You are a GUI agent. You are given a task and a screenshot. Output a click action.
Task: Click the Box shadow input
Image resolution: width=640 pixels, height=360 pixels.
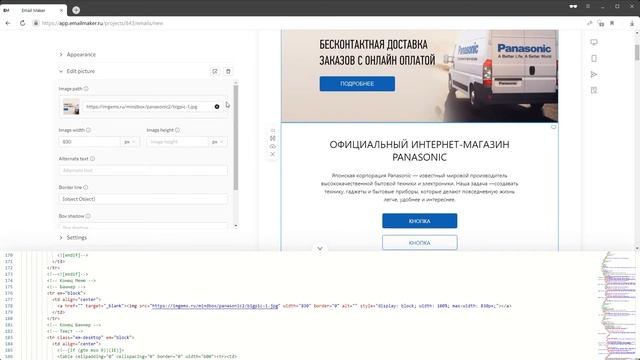[143, 226]
